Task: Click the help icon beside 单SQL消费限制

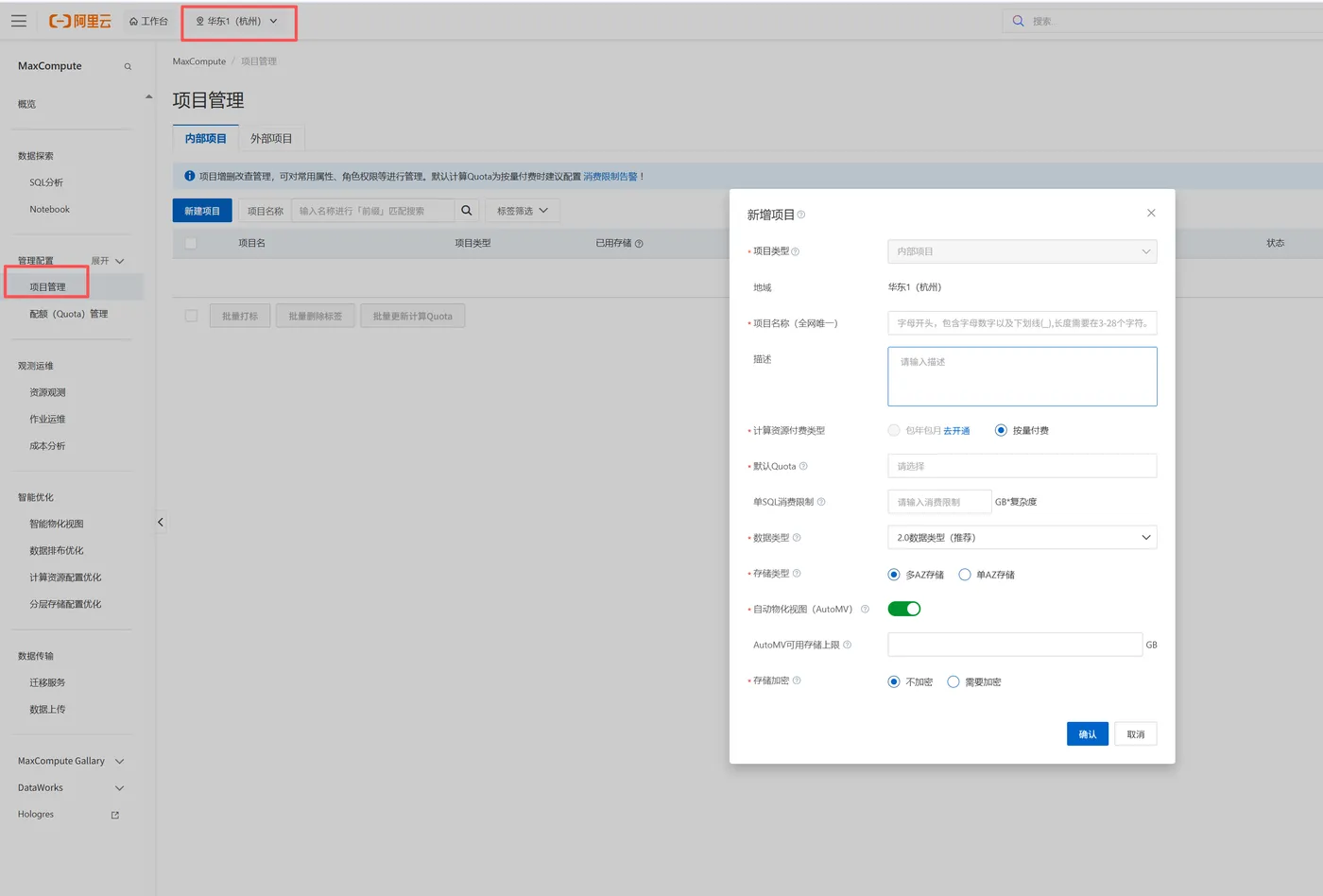Action: pyautogui.click(x=821, y=502)
